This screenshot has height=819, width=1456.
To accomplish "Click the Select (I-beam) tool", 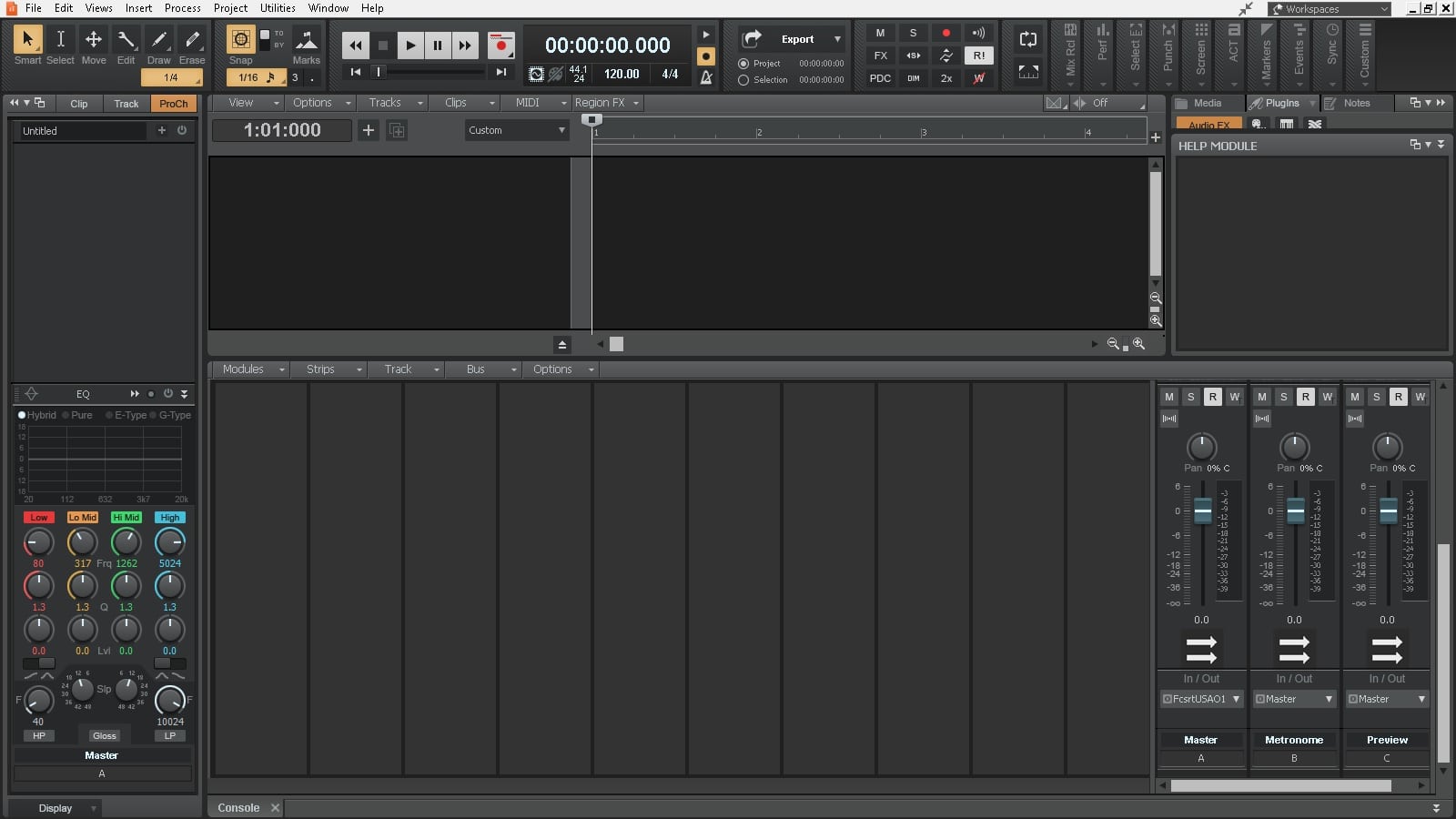I will point(61,45).
